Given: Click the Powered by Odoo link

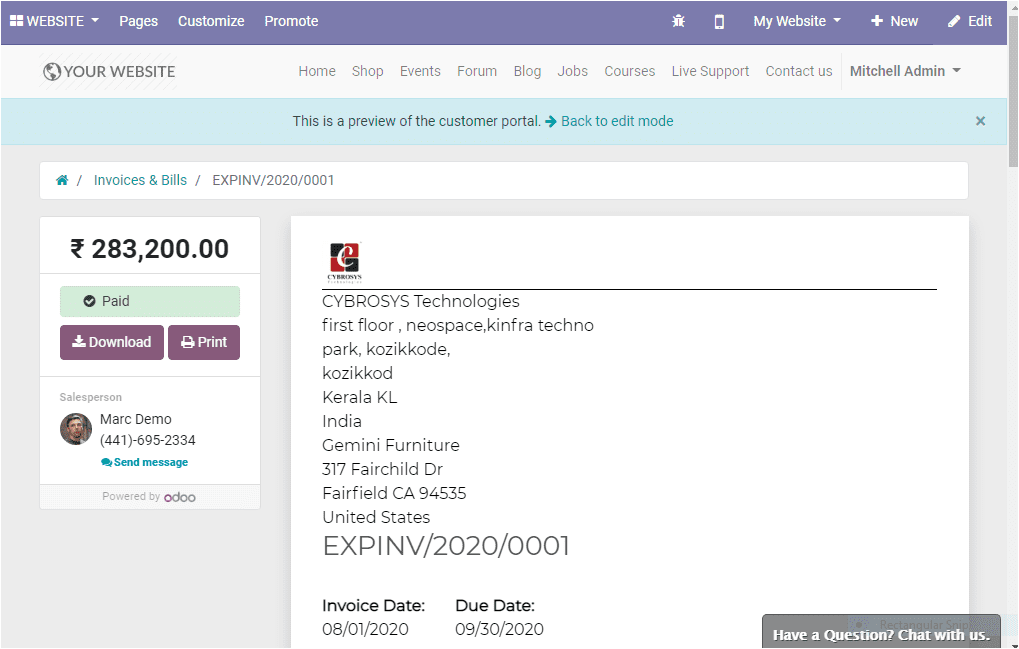Looking at the screenshot, I should 149,496.
